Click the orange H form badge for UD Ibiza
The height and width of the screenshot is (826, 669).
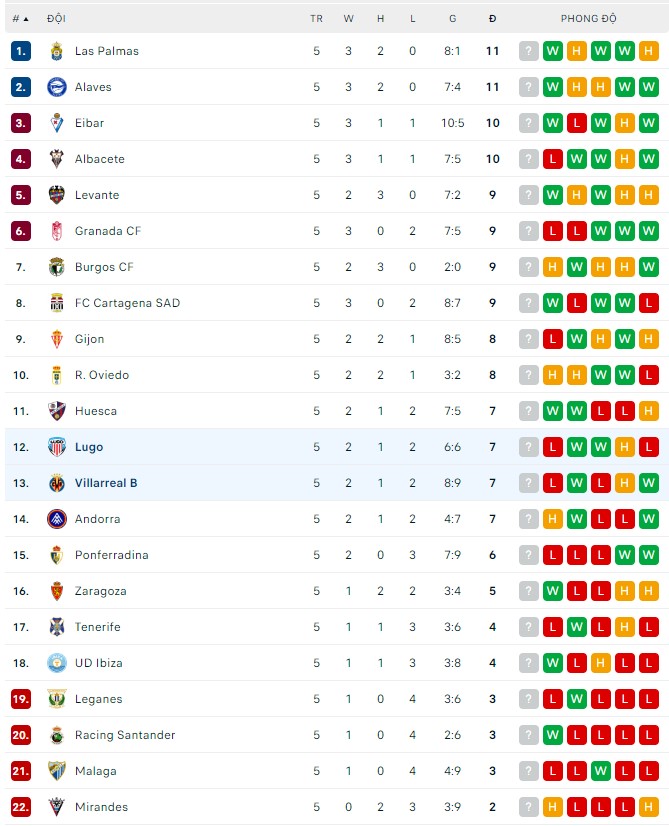click(x=601, y=663)
